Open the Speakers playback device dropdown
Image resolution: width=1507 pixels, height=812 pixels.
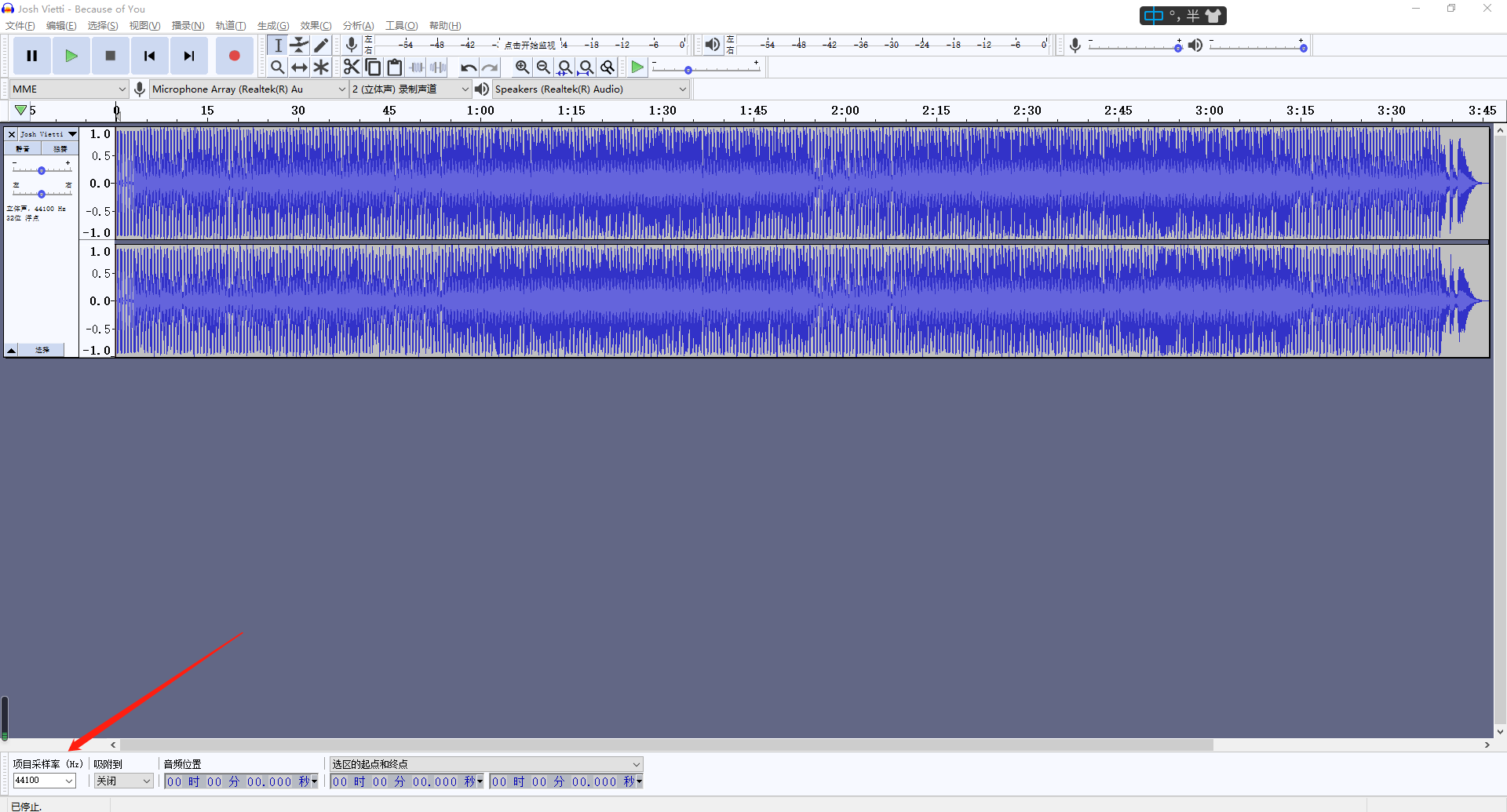coord(591,89)
